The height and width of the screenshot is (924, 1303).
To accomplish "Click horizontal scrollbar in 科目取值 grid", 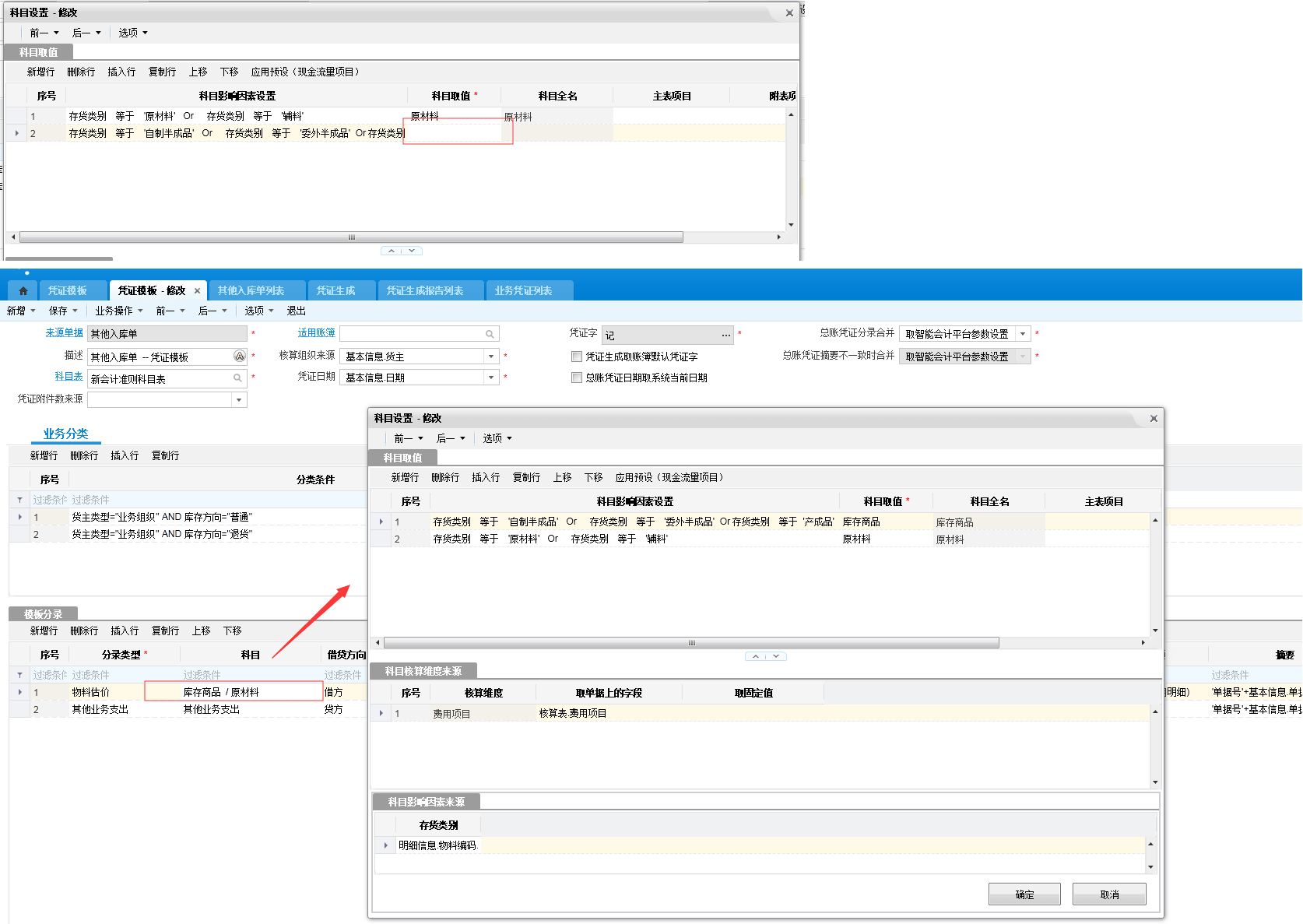I will tap(690, 643).
